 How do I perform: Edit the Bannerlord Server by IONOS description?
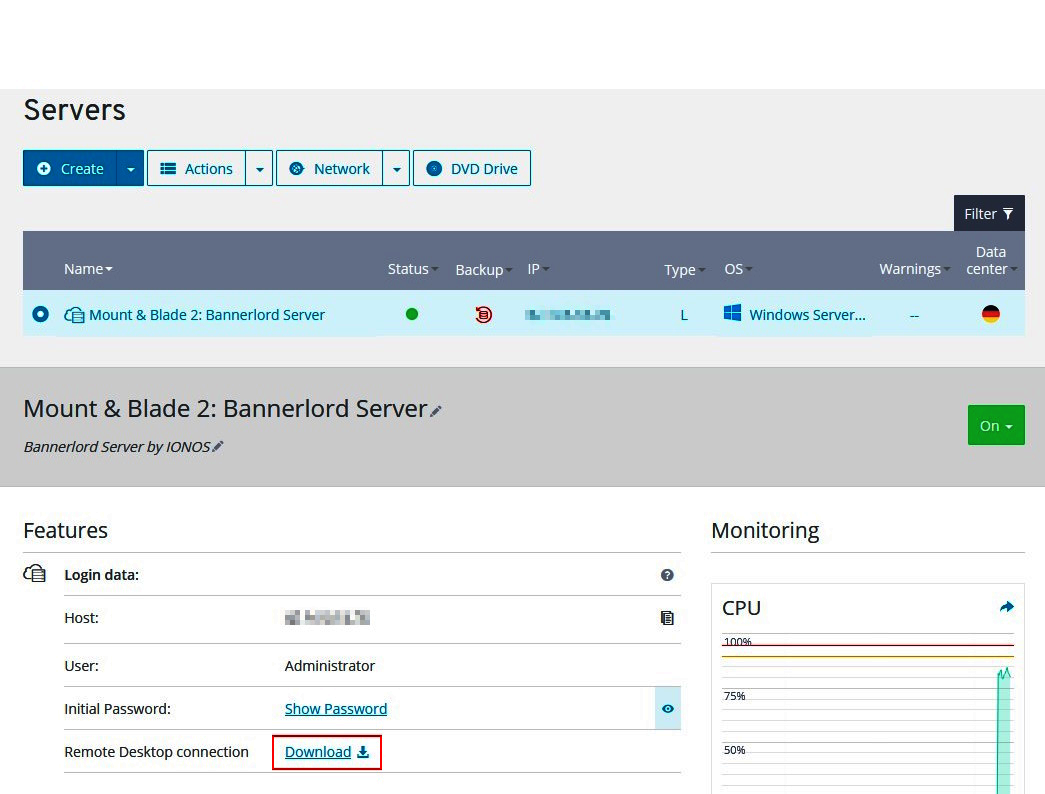tap(218, 447)
